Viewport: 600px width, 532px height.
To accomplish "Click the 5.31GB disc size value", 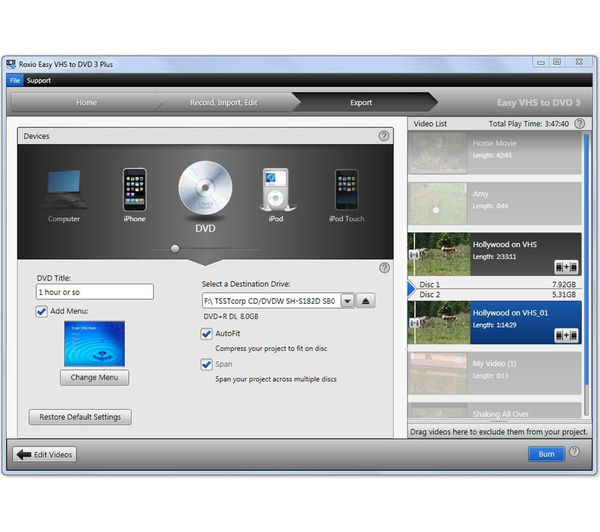I will [x=564, y=294].
